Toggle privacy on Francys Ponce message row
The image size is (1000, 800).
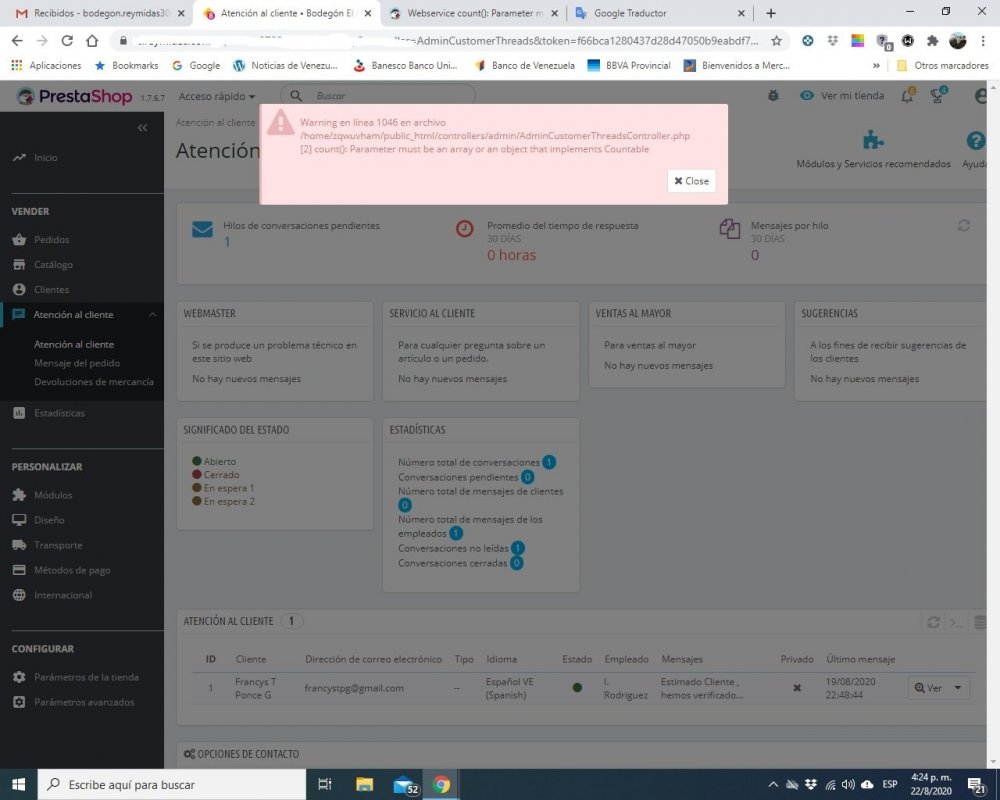(x=797, y=687)
